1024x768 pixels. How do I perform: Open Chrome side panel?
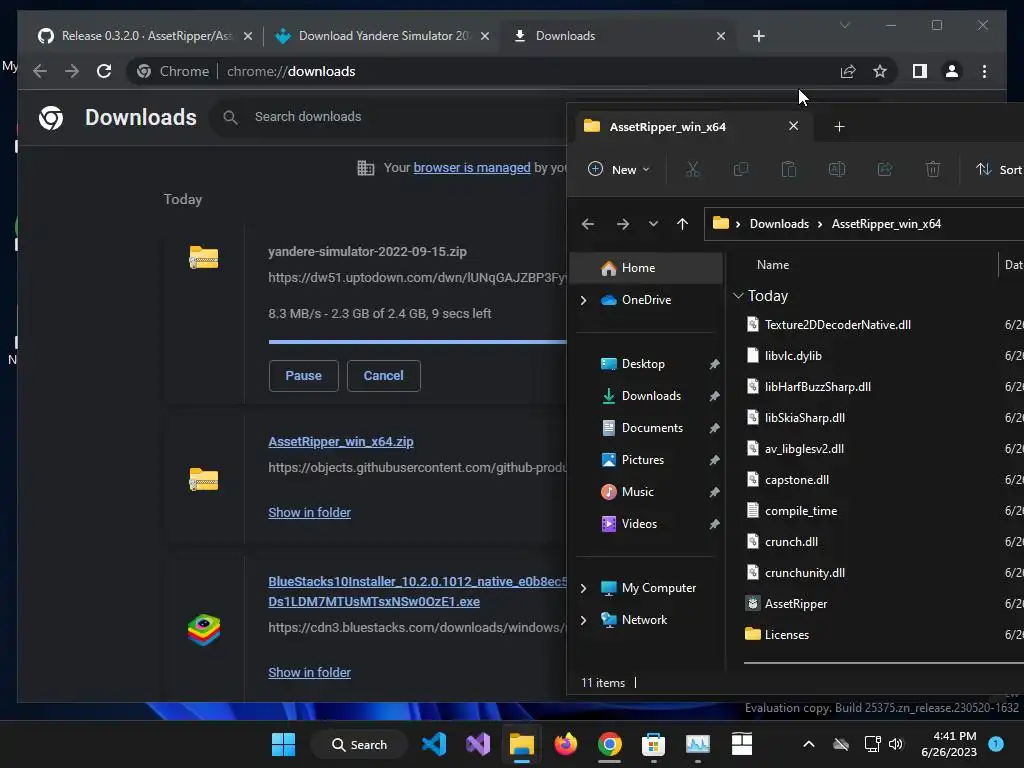tap(920, 71)
